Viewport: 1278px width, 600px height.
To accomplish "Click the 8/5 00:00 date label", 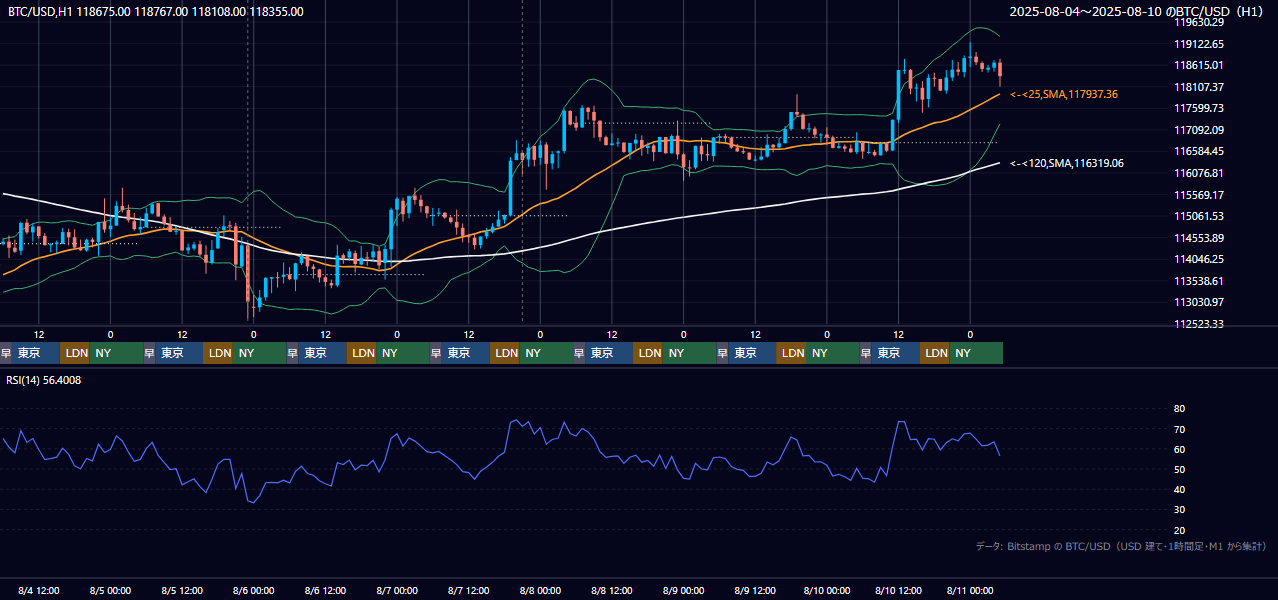I will [111, 591].
